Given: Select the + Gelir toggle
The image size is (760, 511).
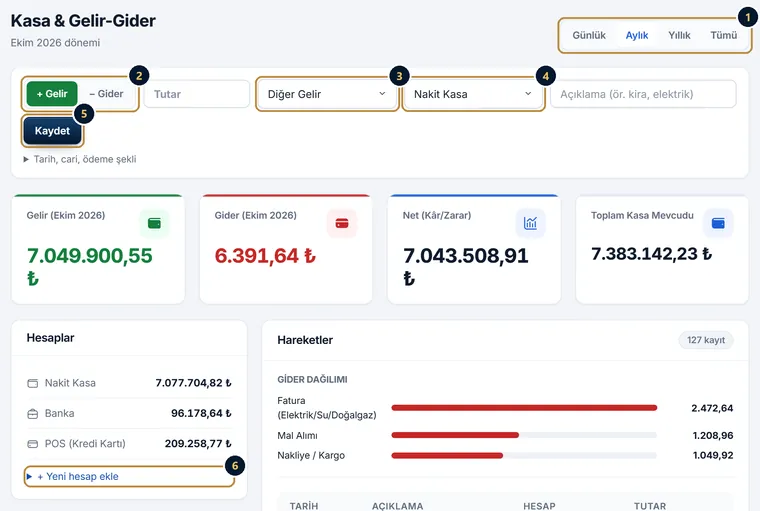Looking at the screenshot, I should click(52, 94).
